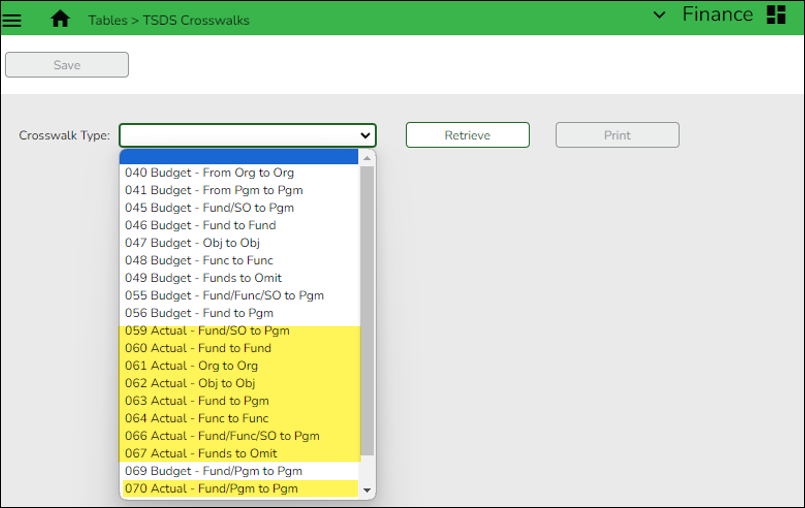
Task: Click the Save button
Action: point(67,65)
